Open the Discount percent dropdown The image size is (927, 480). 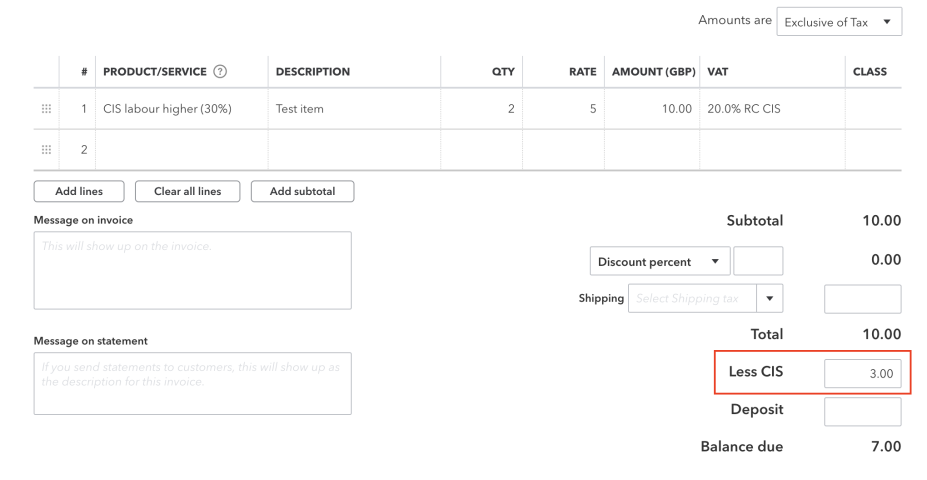tap(660, 261)
